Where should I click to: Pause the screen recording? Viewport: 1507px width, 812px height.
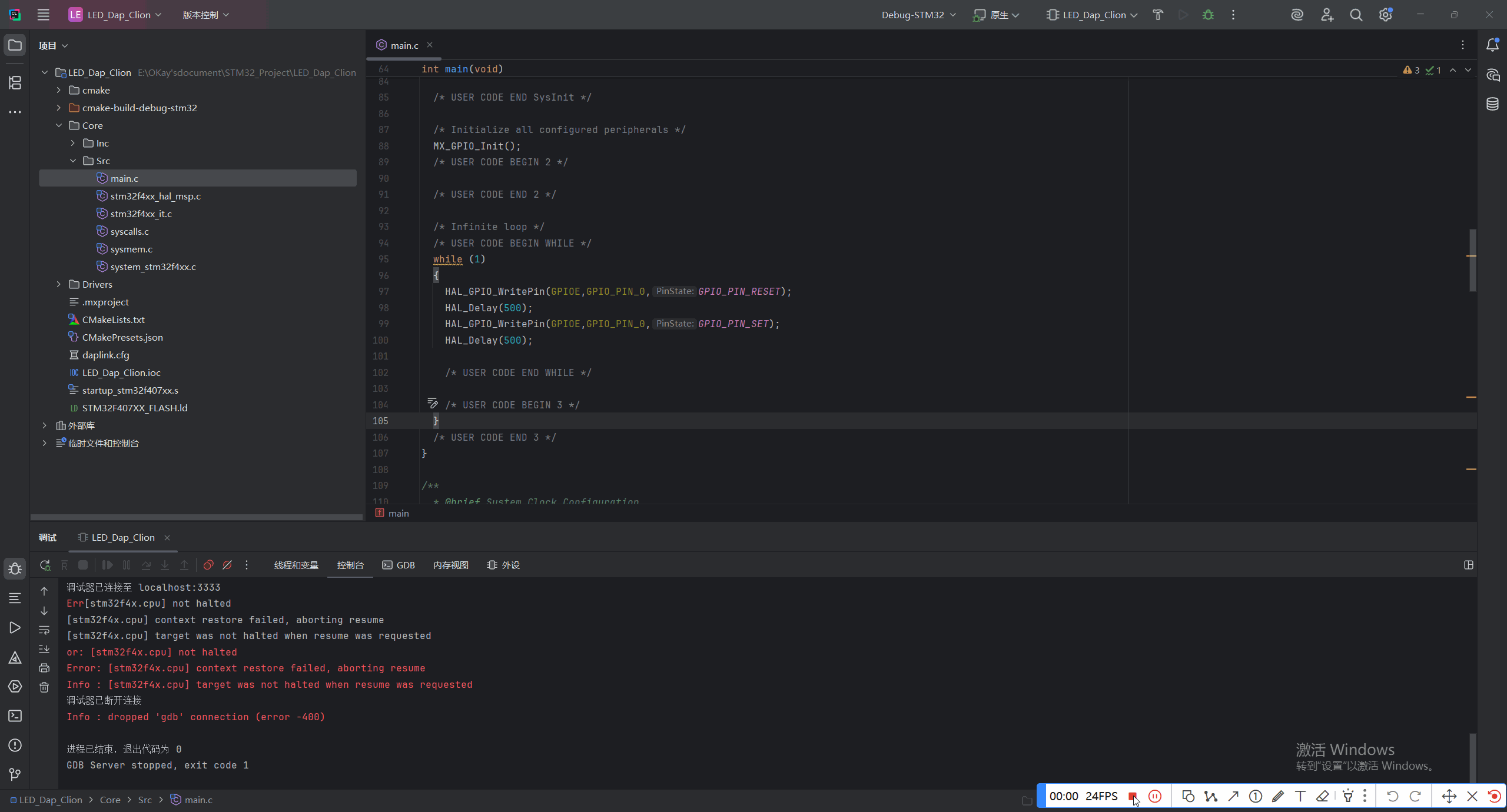(1155, 796)
